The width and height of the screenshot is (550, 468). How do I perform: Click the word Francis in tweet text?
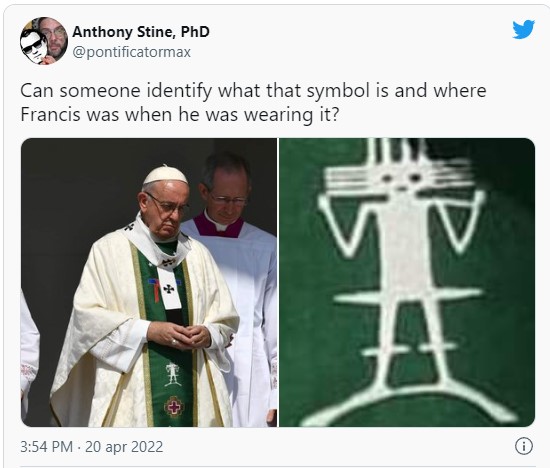(x=51, y=114)
